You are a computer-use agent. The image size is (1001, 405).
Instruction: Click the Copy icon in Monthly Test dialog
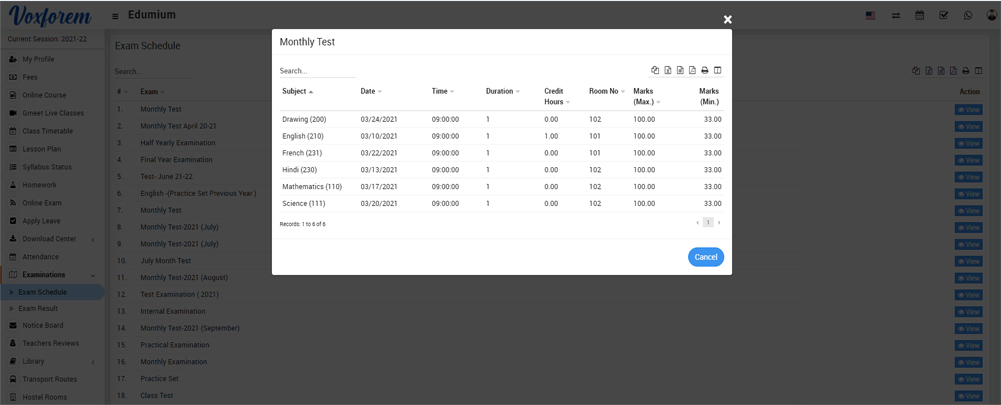pyautogui.click(x=655, y=71)
